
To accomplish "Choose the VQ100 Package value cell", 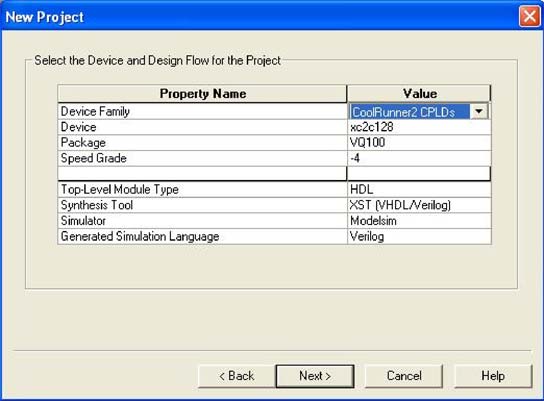I will pyautogui.click(x=419, y=143).
